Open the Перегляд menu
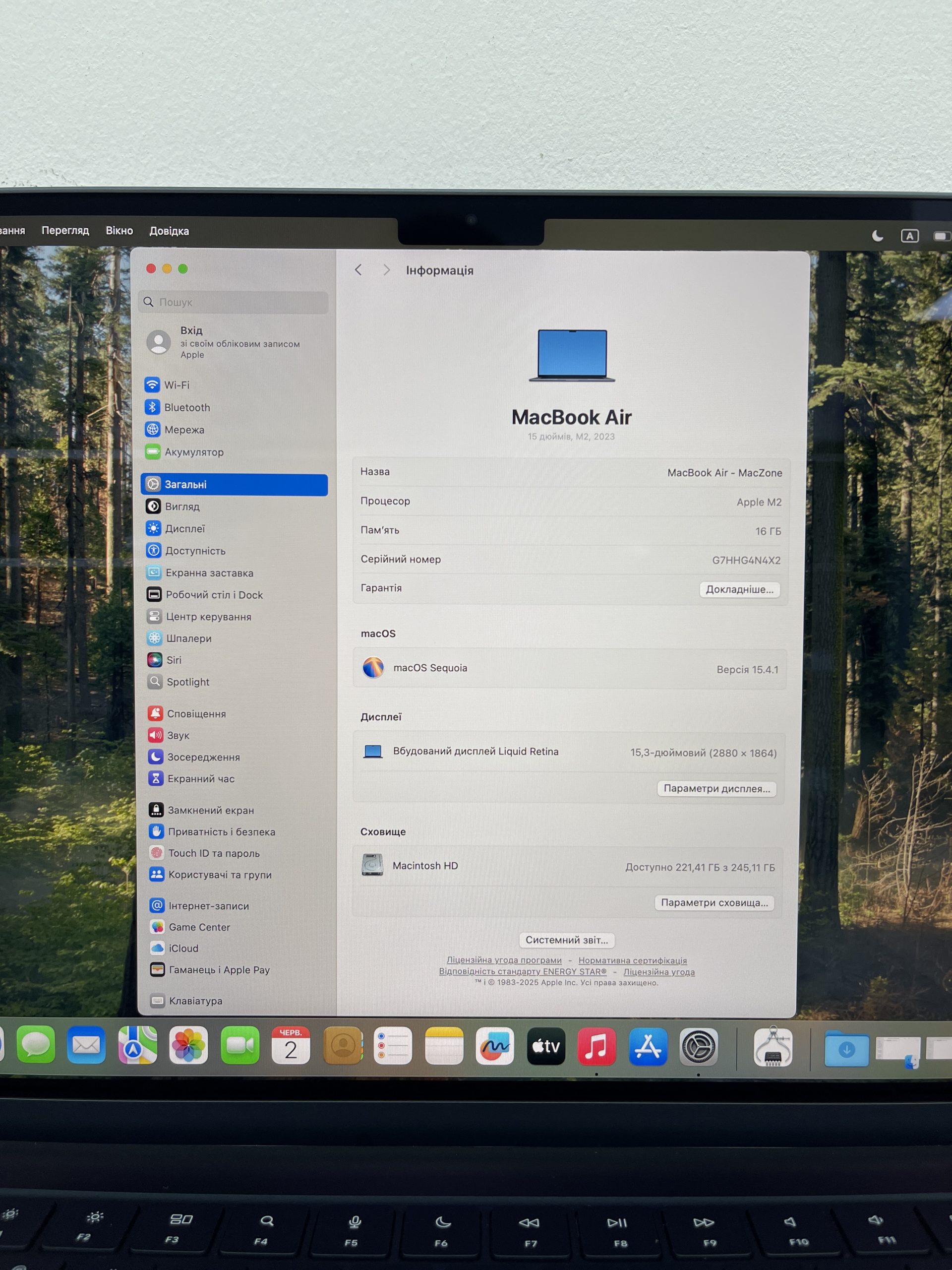952x1270 pixels. 65,230
